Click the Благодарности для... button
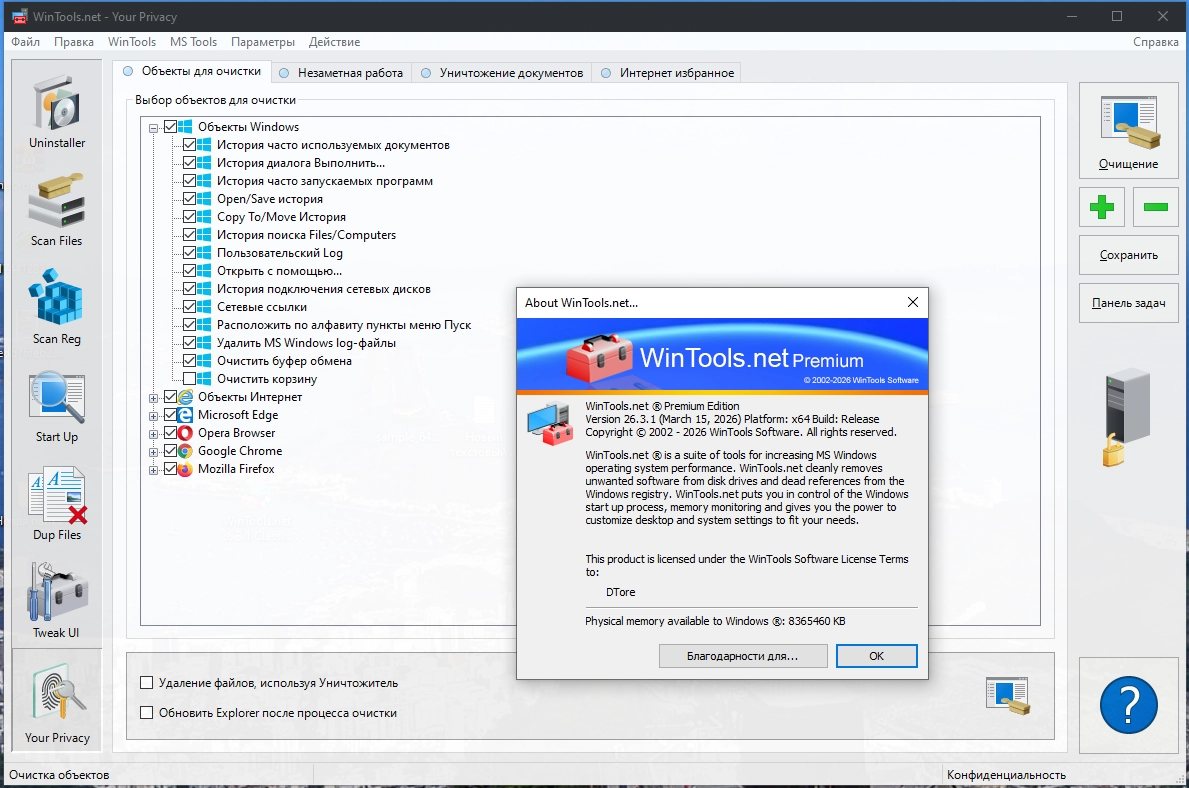The height and width of the screenshot is (788, 1189). tap(742, 656)
